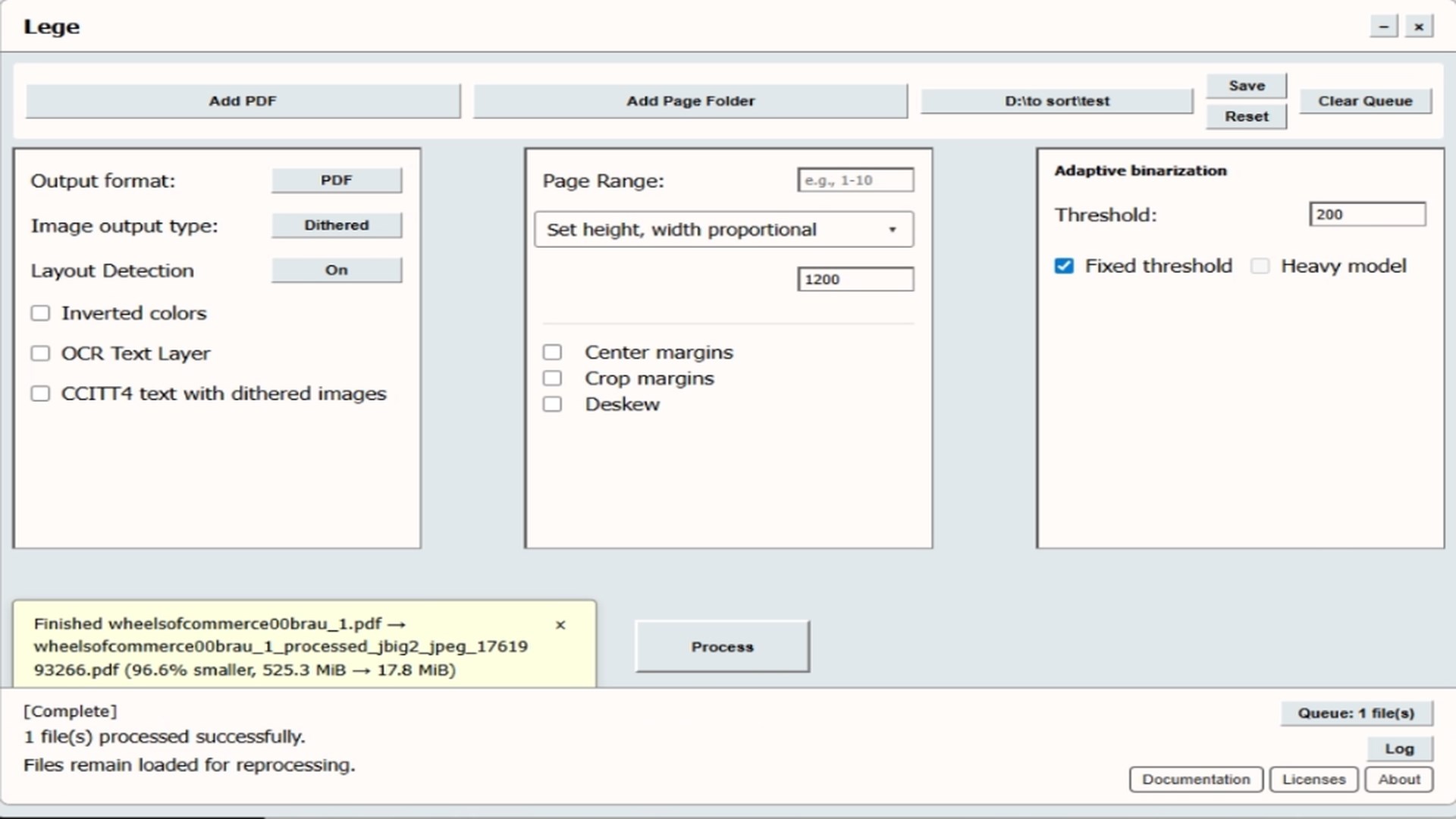Dismiss the finished notification with X
This screenshot has height=819, width=1456.
[x=560, y=625]
